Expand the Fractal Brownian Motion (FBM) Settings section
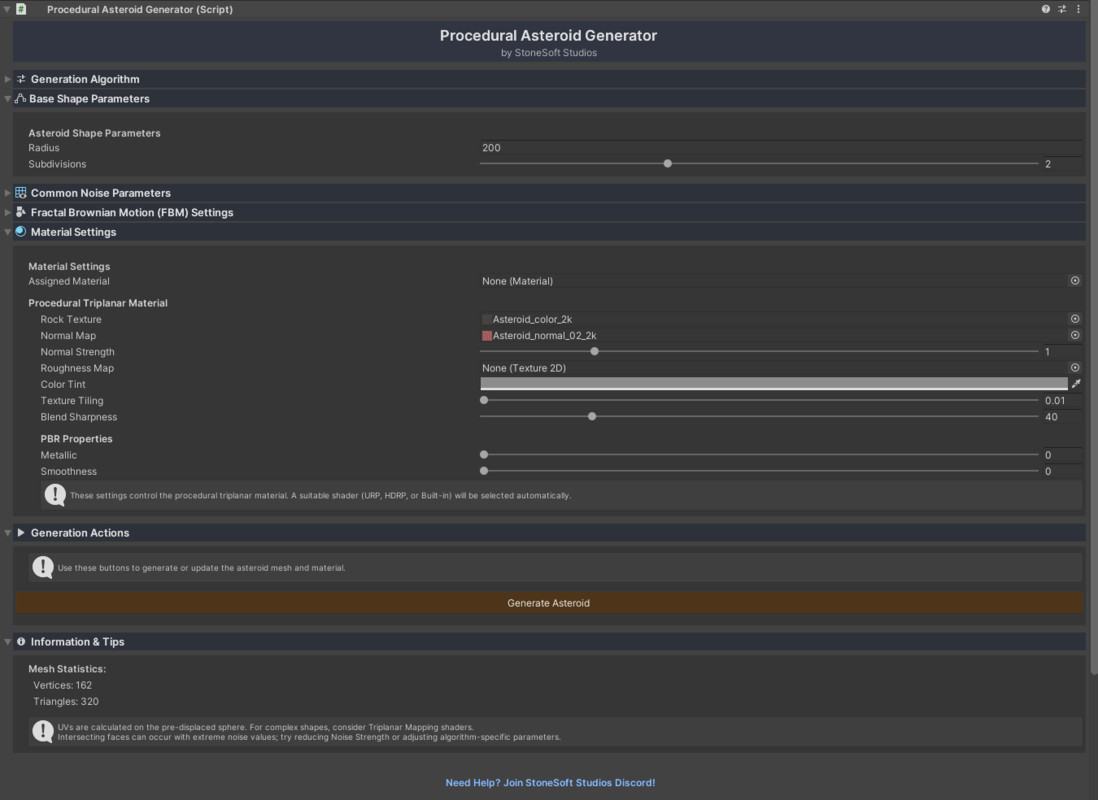 click(x=8, y=212)
